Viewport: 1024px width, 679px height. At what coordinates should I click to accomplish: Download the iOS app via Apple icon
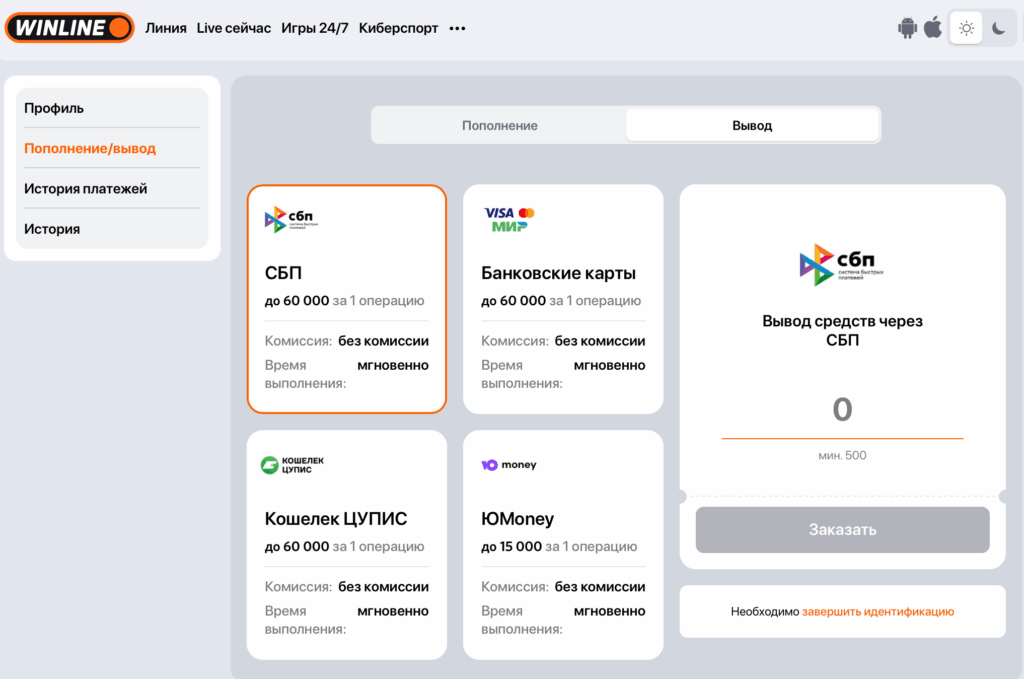933,27
